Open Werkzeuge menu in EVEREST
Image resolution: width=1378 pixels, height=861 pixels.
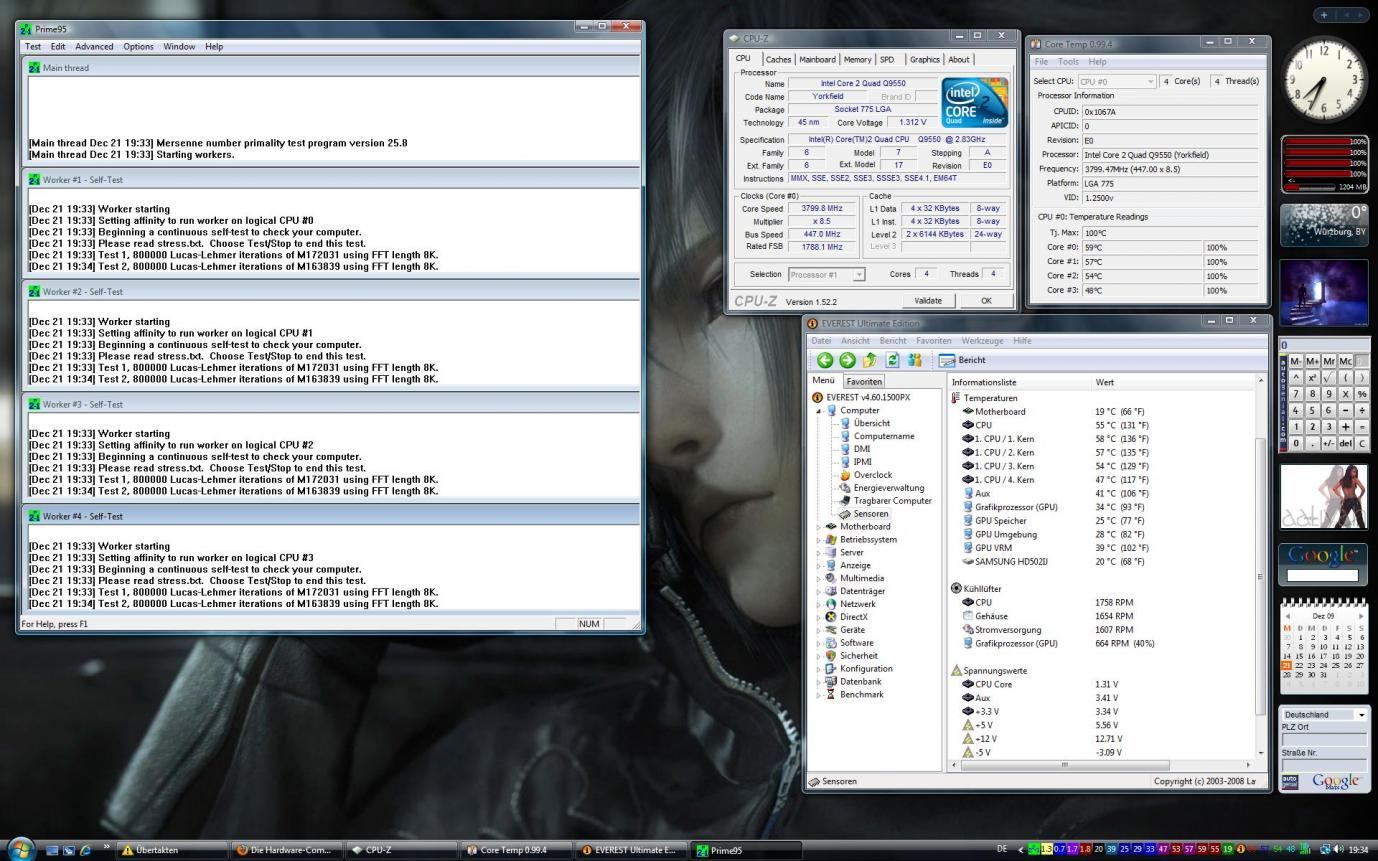point(982,341)
